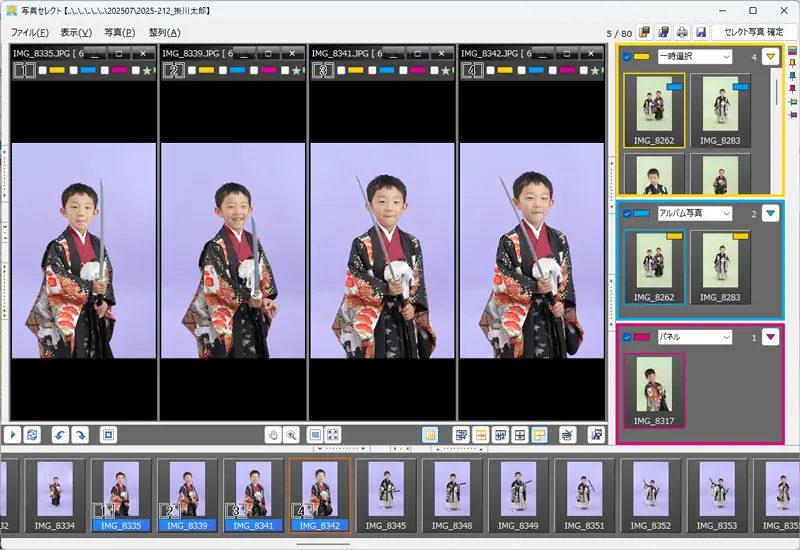
Task: Click the last icon at right of viewer toolbar
Action: [x=596, y=435]
